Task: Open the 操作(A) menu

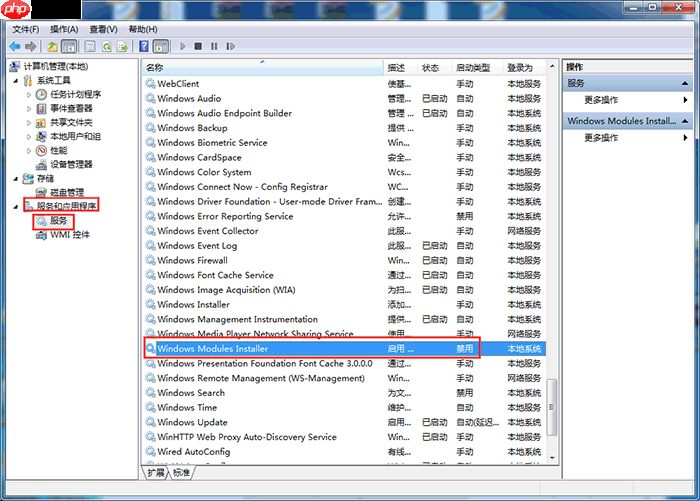Action: pyautogui.click(x=64, y=29)
